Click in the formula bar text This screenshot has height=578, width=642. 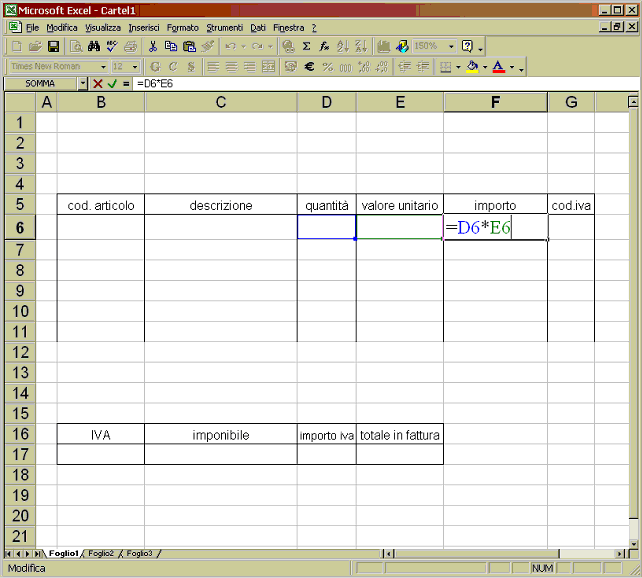pos(155,84)
